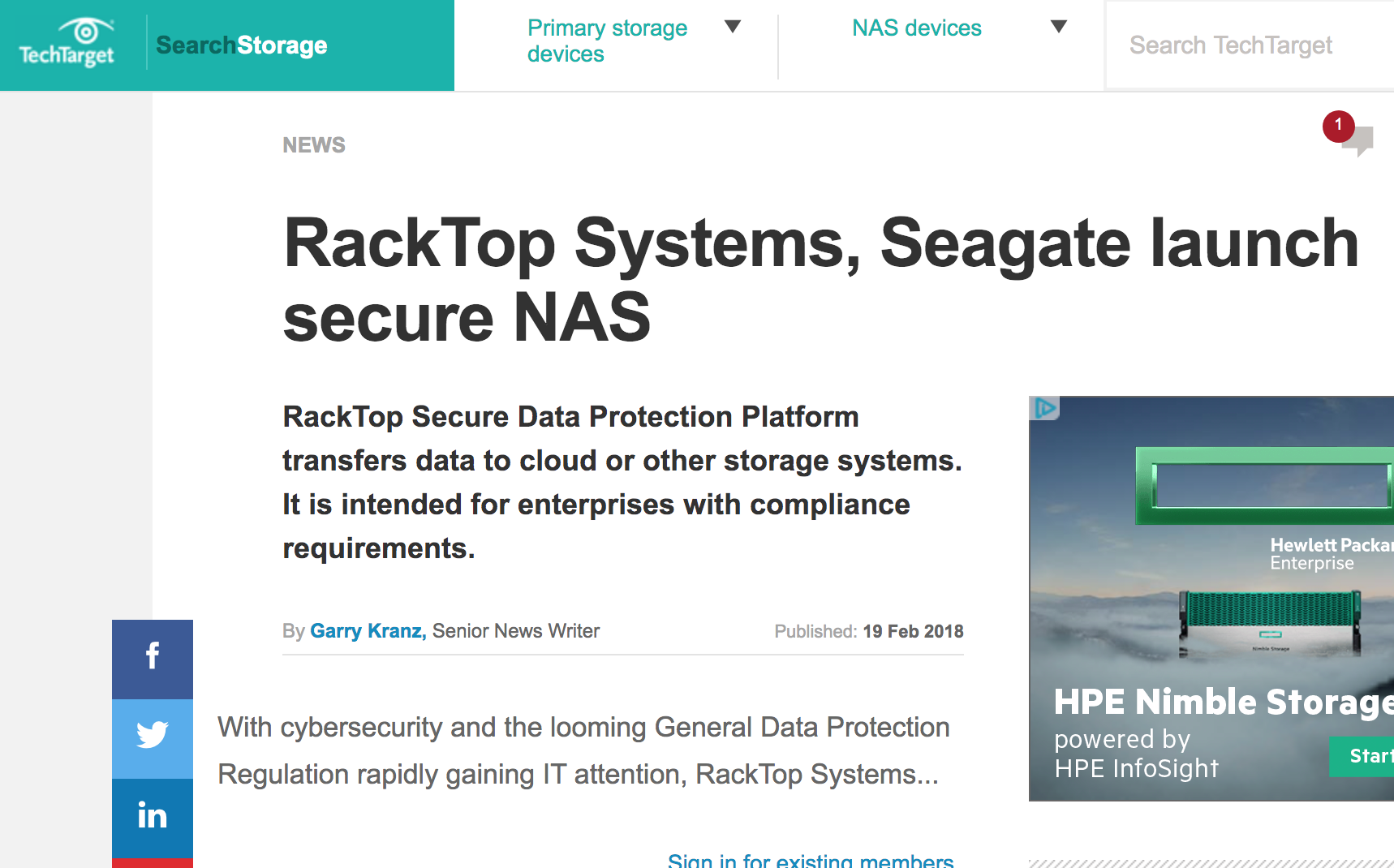Open the TechTarget logo home link
This screenshot has height=868, width=1394.
point(67,42)
